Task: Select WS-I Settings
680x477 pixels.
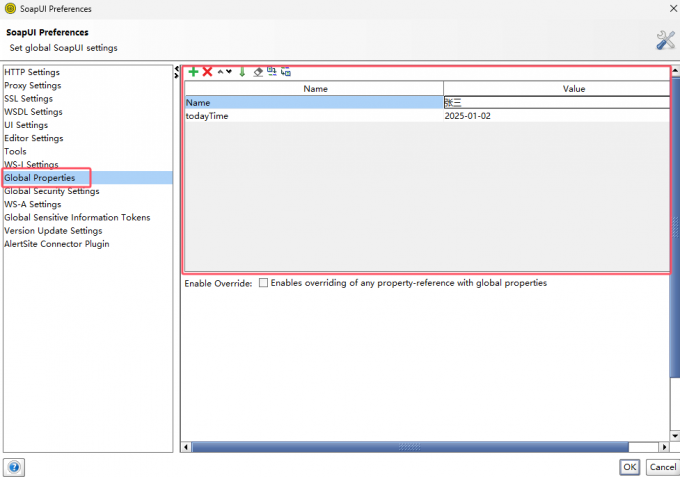Action: pyautogui.click(x=31, y=164)
